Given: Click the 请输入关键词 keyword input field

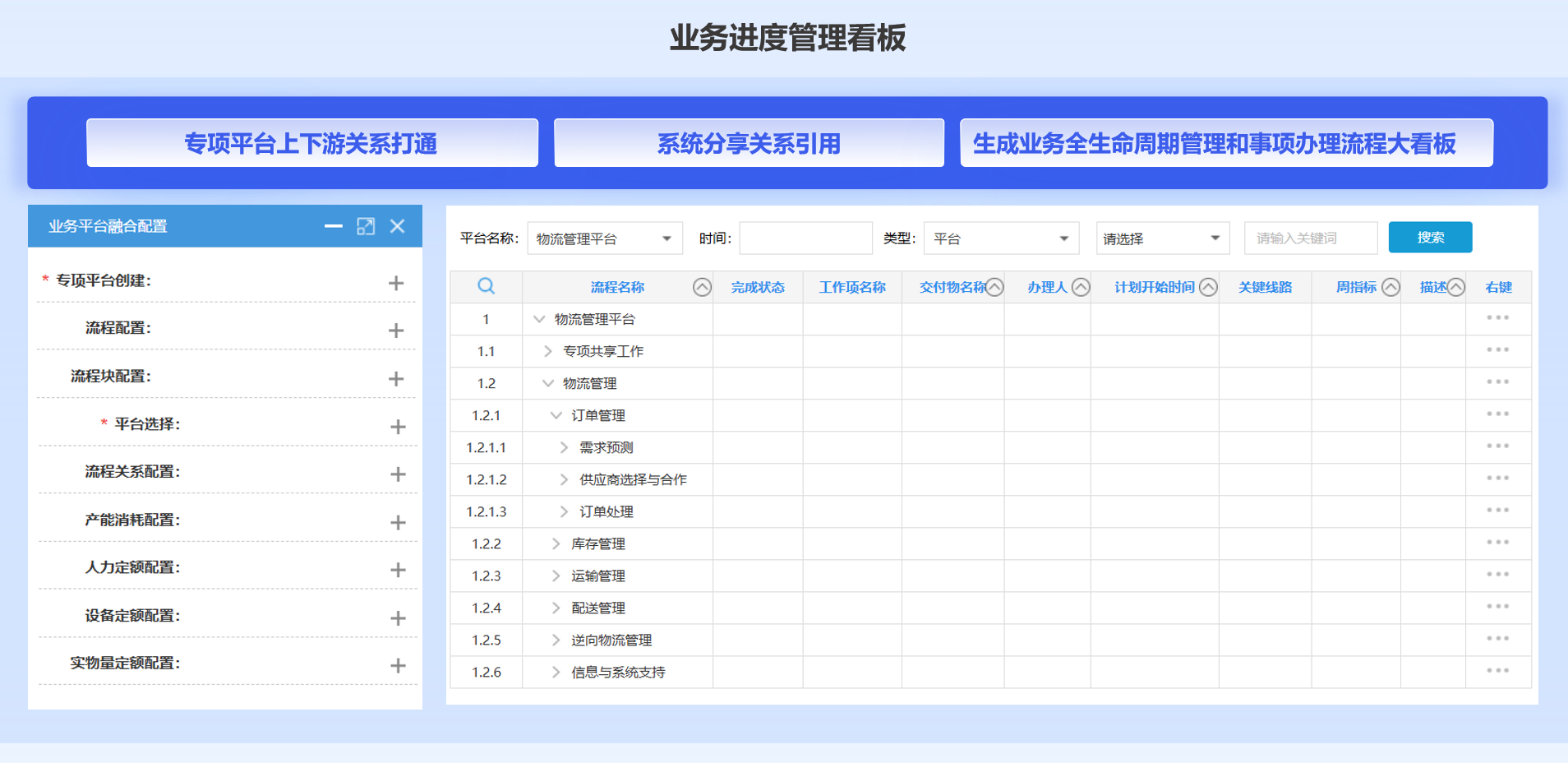Looking at the screenshot, I should pyautogui.click(x=1310, y=238).
